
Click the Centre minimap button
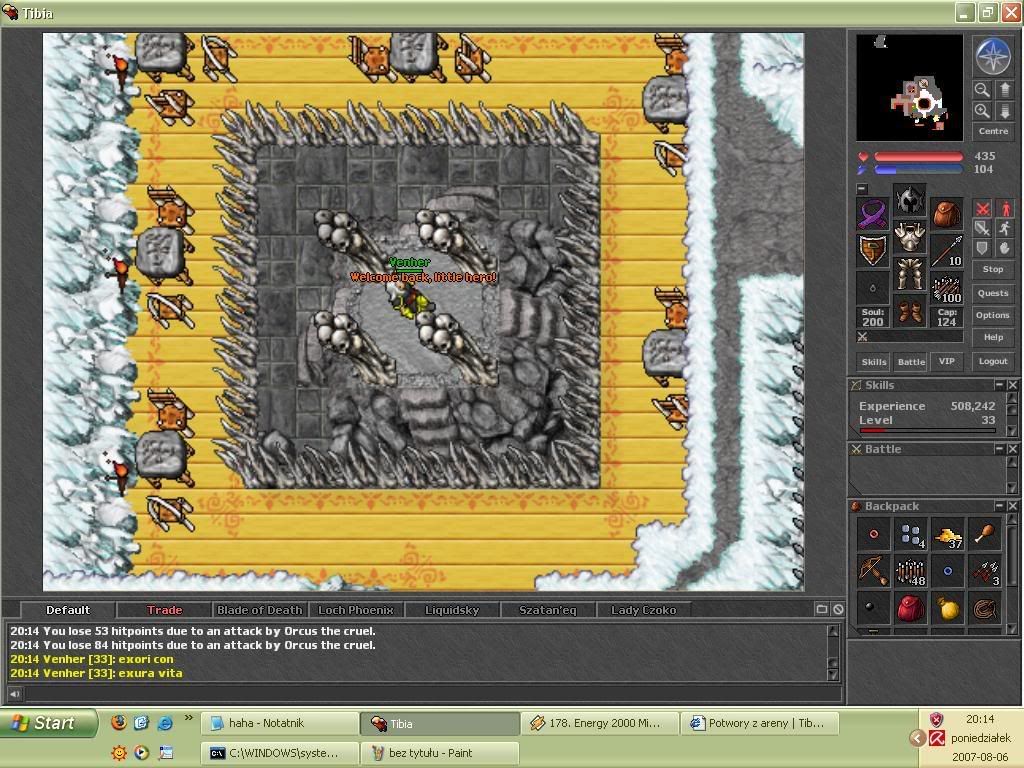tap(993, 131)
